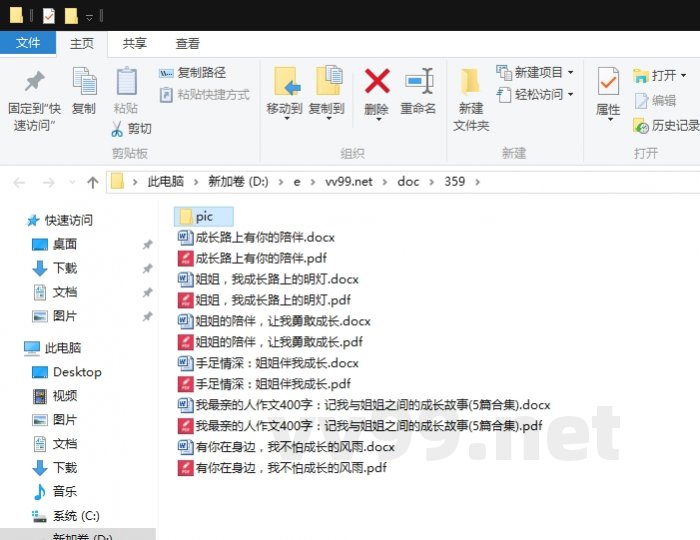Click the red Delete icon

pyautogui.click(x=377, y=81)
